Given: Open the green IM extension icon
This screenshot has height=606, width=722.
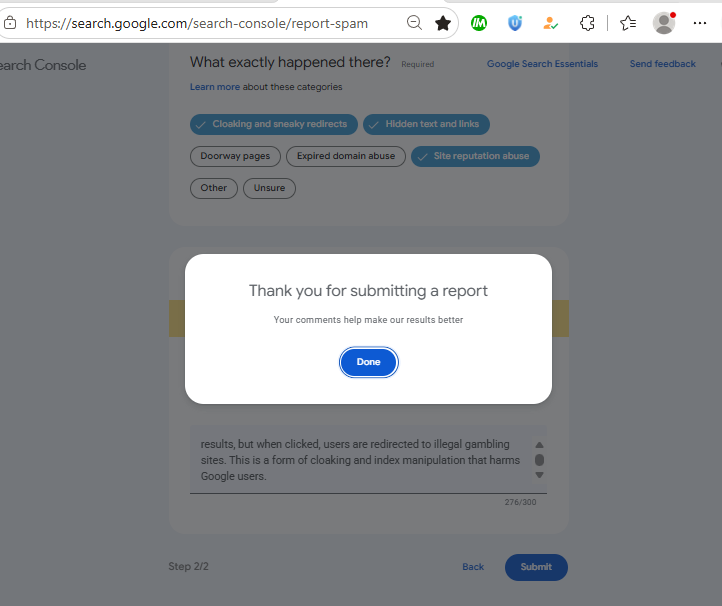Looking at the screenshot, I should pos(479,23).
